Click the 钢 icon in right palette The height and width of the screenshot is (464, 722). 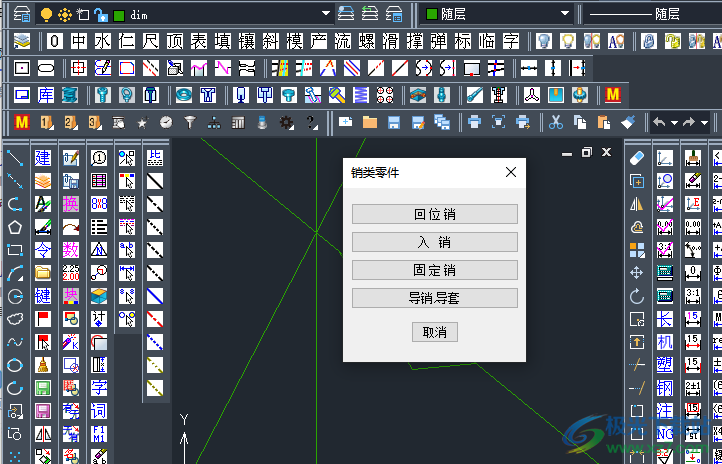[665, 388]
